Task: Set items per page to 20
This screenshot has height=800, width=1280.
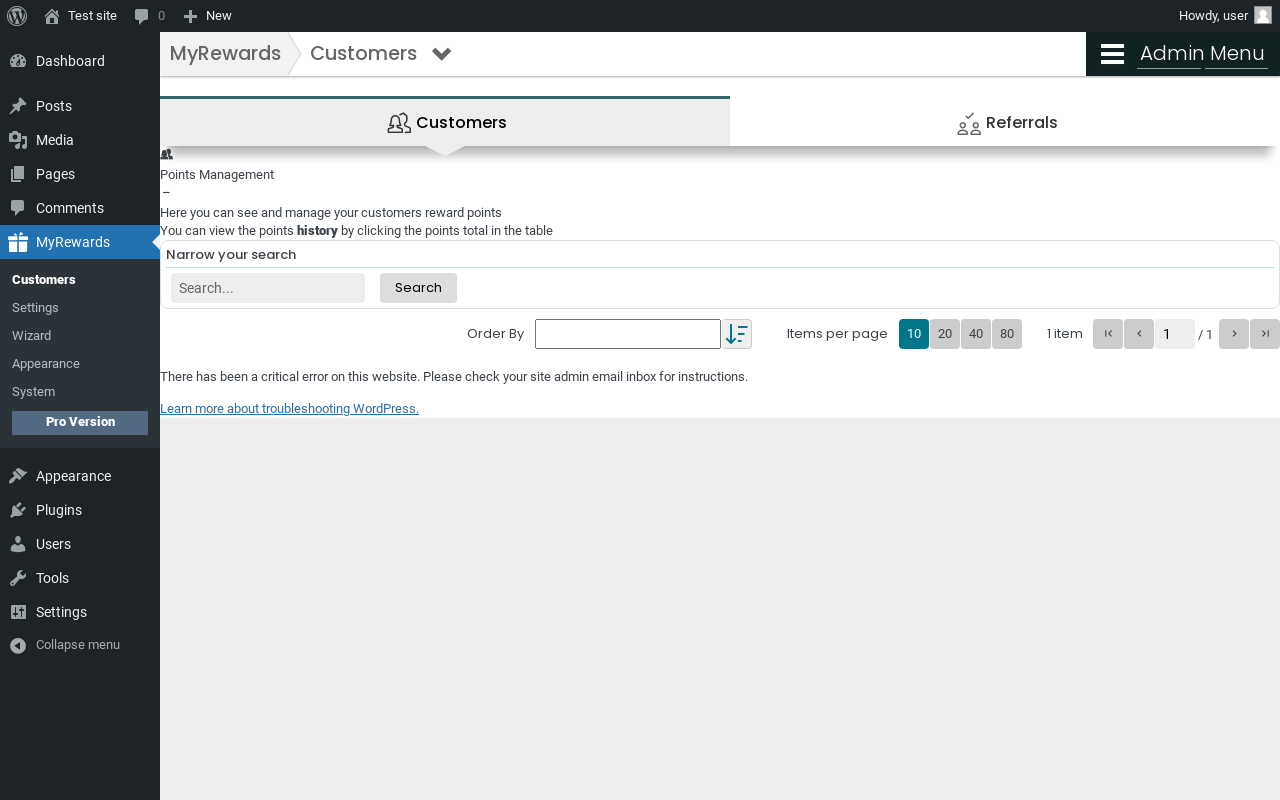Action: coord(945,334)
